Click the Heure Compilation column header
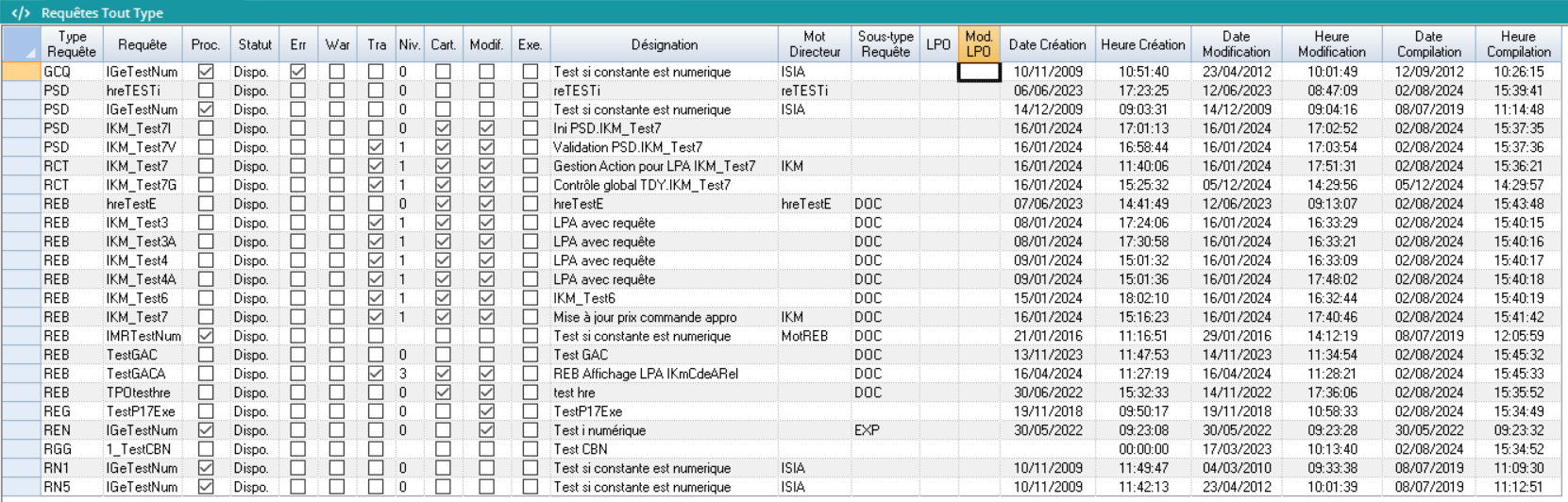 [1518, 44]
